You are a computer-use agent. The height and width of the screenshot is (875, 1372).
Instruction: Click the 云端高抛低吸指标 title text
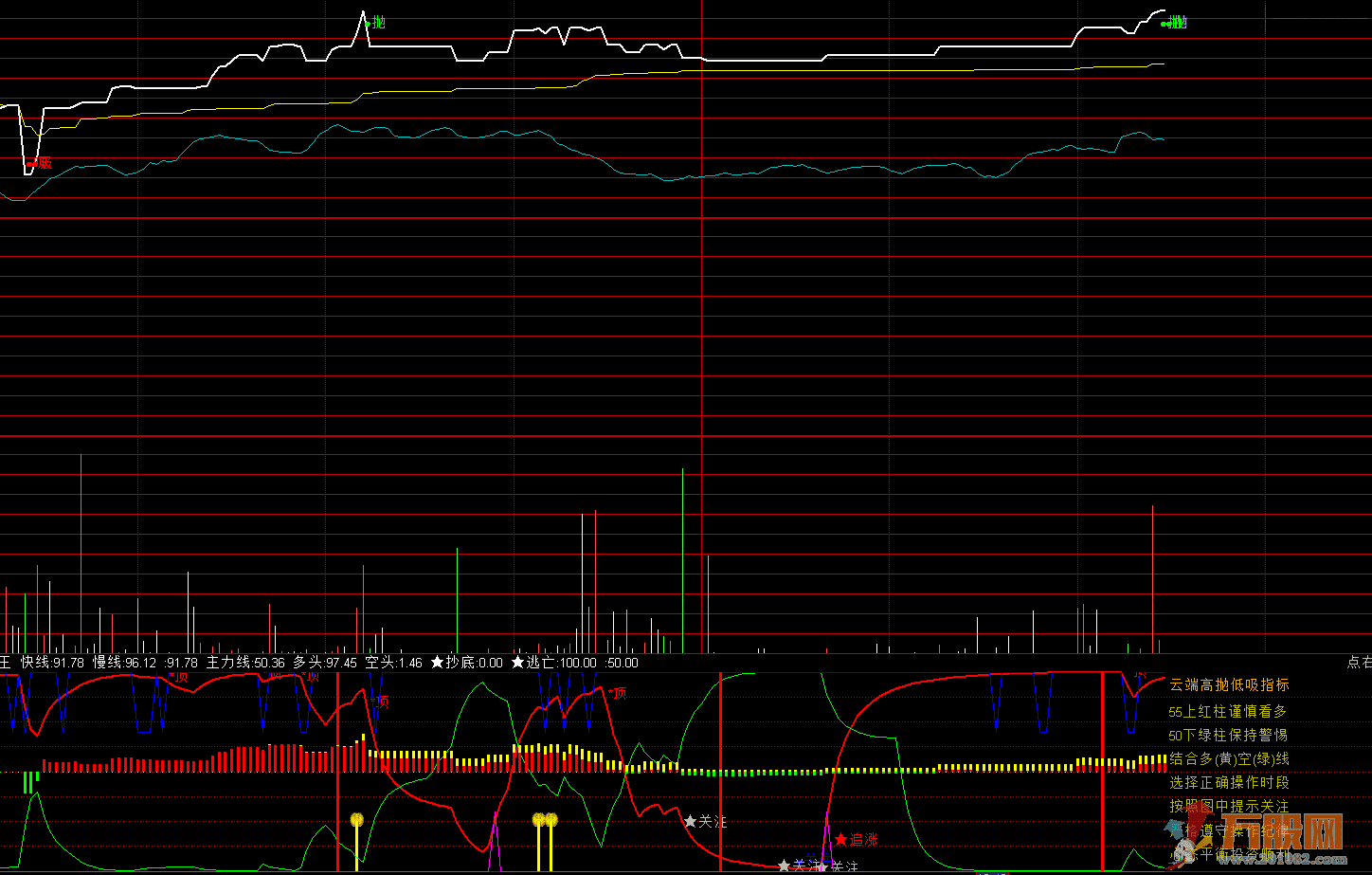pos(1229,684)
